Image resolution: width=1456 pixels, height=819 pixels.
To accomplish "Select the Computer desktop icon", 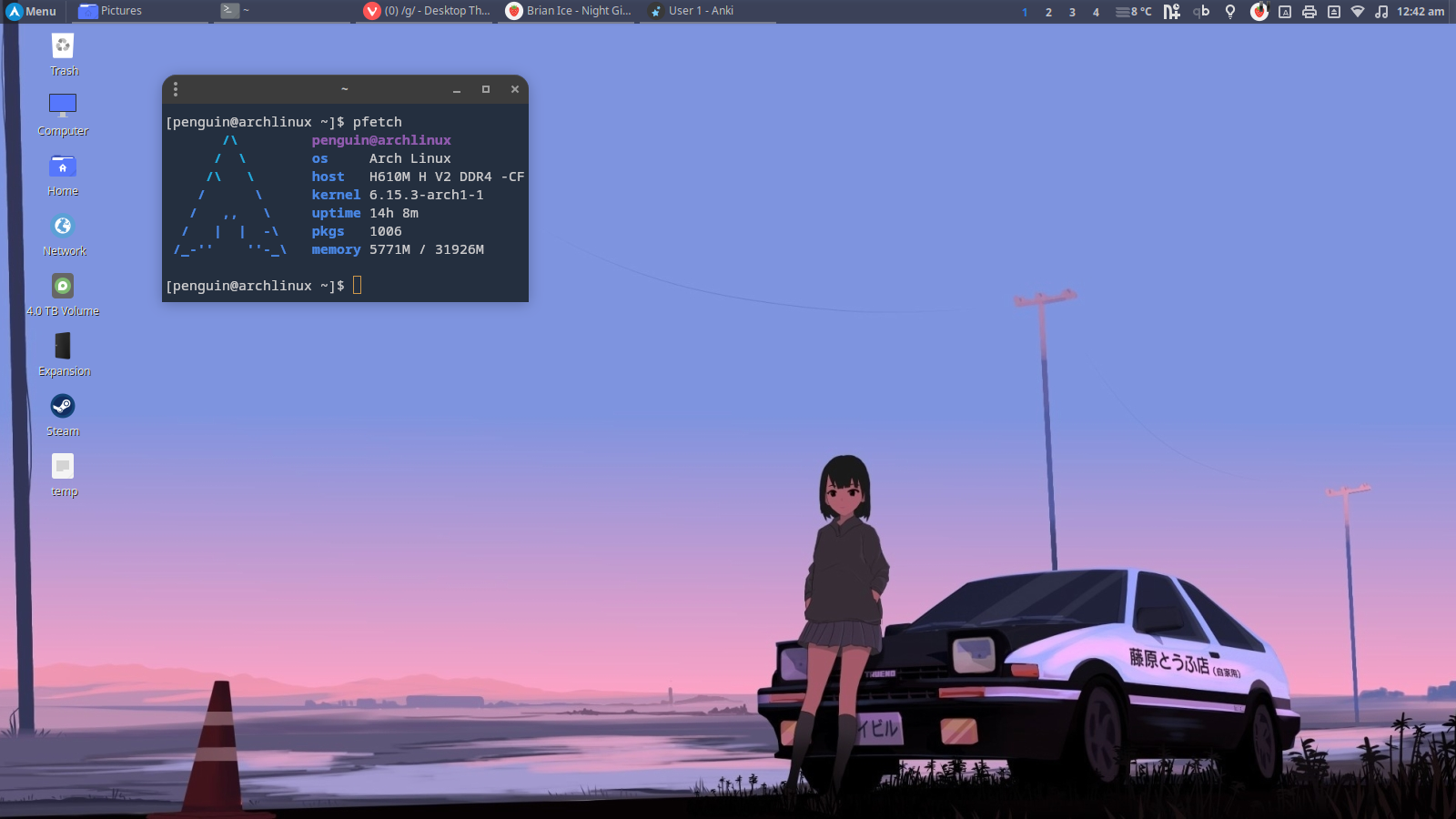I will tap(63, 115).
